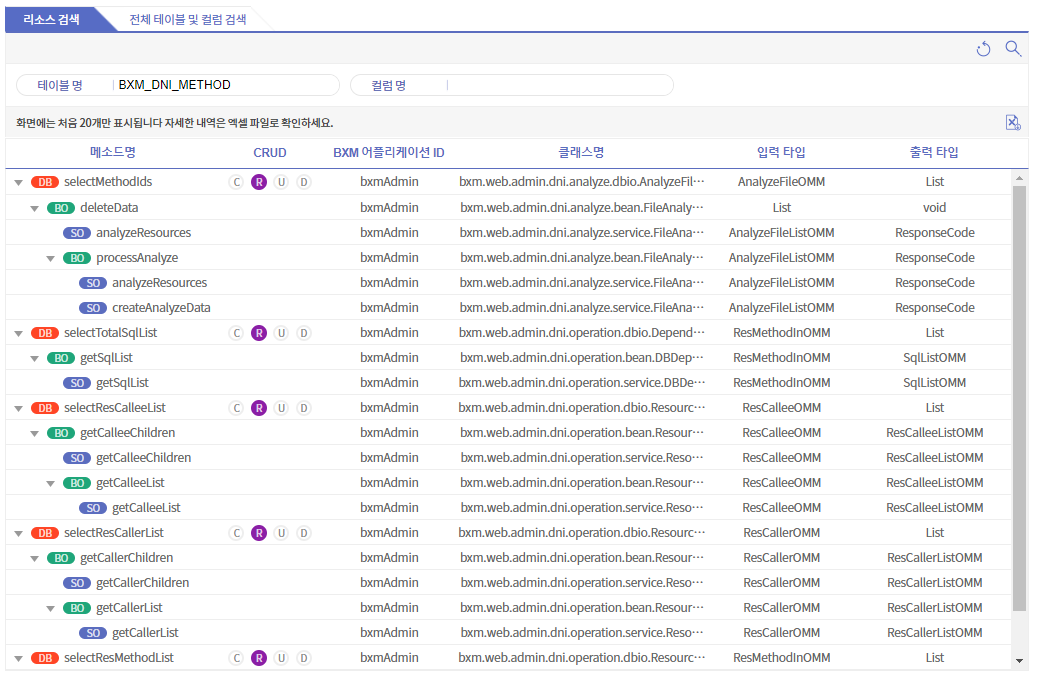Click the scrollbar up arrow
Screen dimensions: 1037x679
point(1019,178)
